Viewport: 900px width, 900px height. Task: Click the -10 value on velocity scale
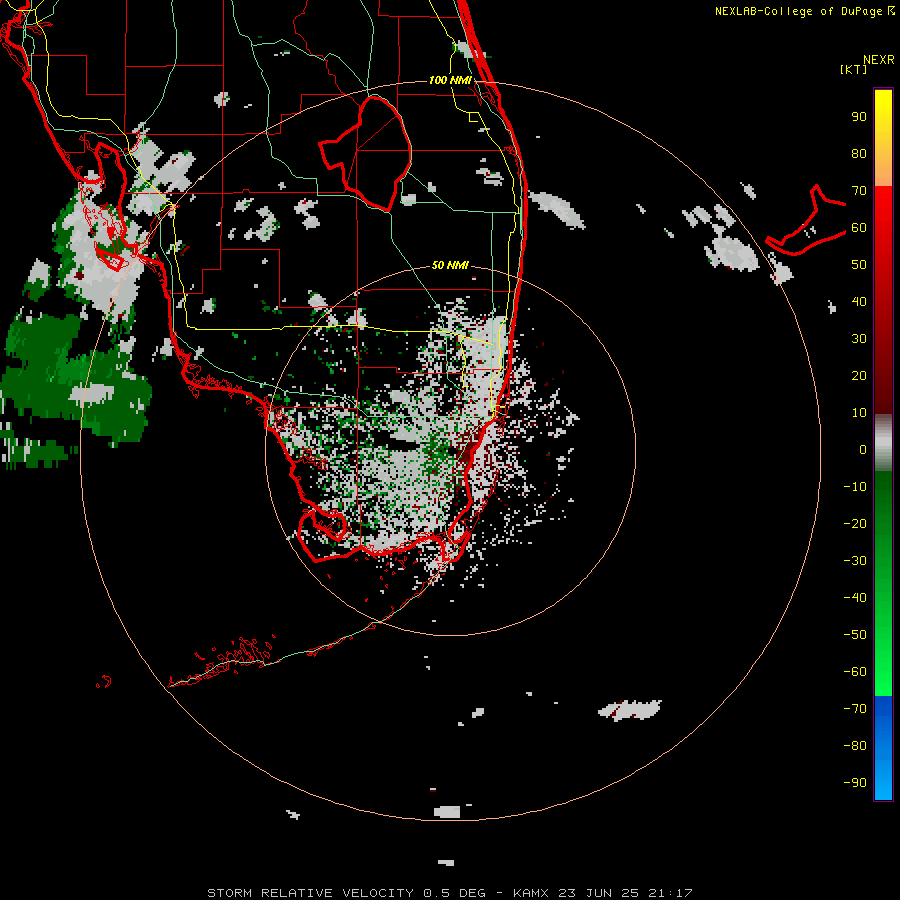click(855, 487)
